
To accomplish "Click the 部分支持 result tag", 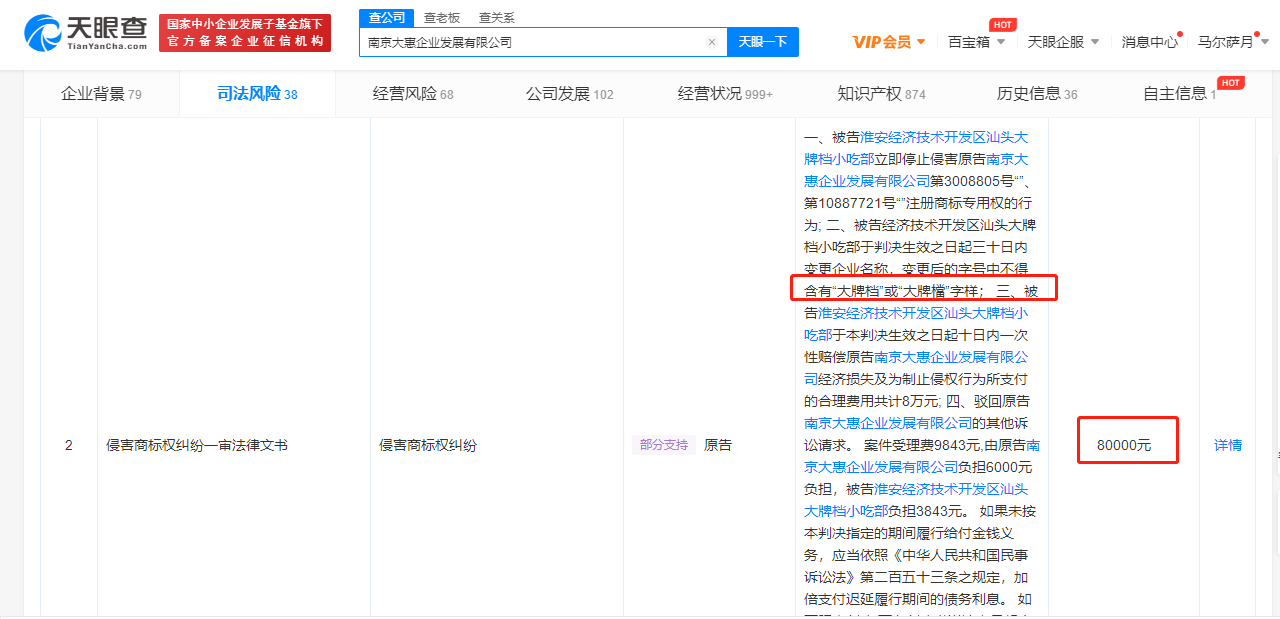I will pyautogui.click(x=662, y=445).
